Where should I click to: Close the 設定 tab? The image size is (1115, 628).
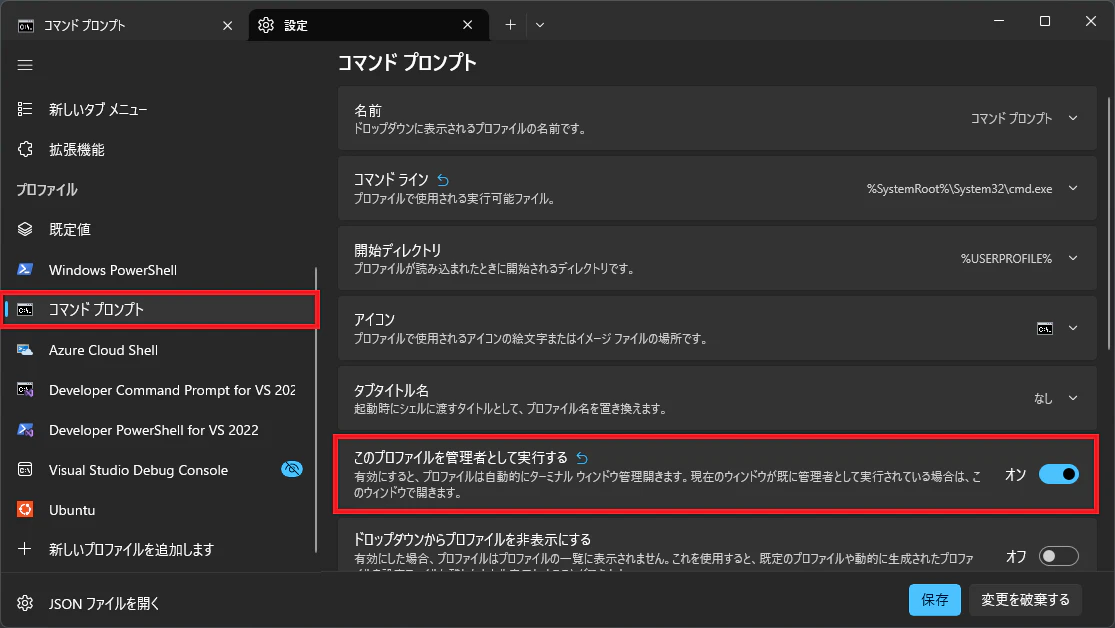pyautogui.click(x=467, y=25)
